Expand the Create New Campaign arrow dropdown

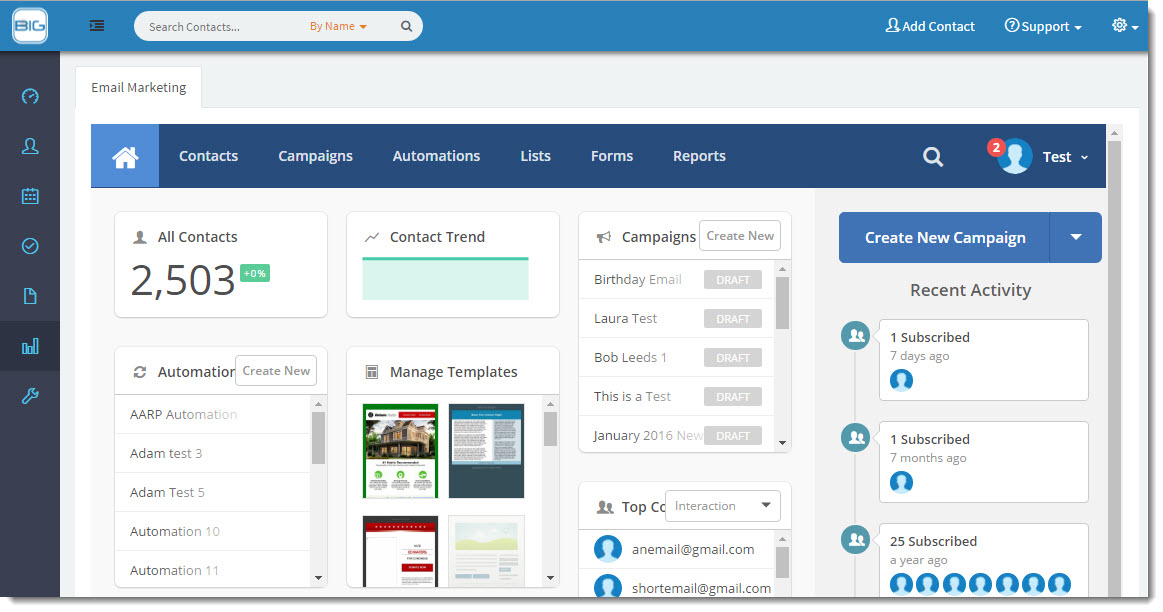(1075, 237)
